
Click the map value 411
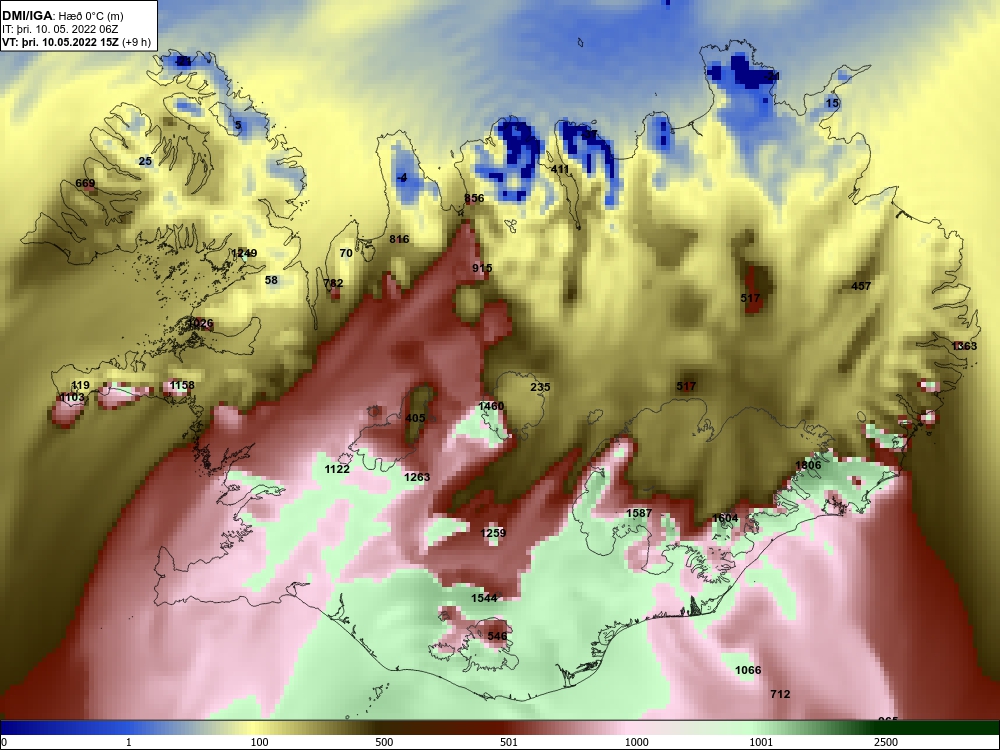click(x=560, y=169)
